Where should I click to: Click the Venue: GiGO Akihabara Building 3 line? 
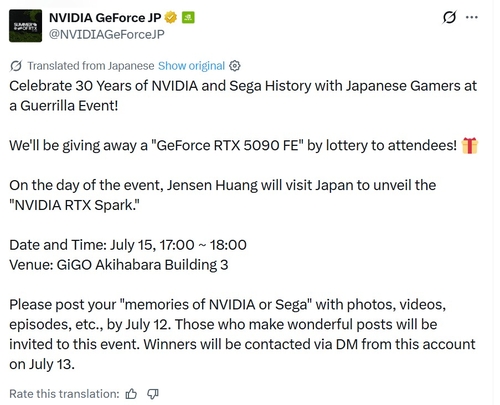(119, 265)
